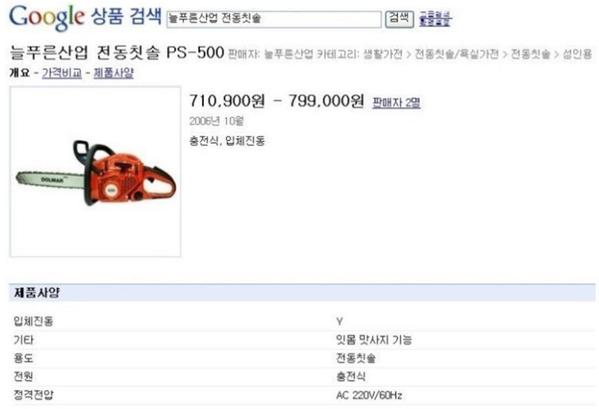Focus the search field containing 늘푸른산업 전동칫솔
The image size is (599, 409).
(x=274, y=19)
